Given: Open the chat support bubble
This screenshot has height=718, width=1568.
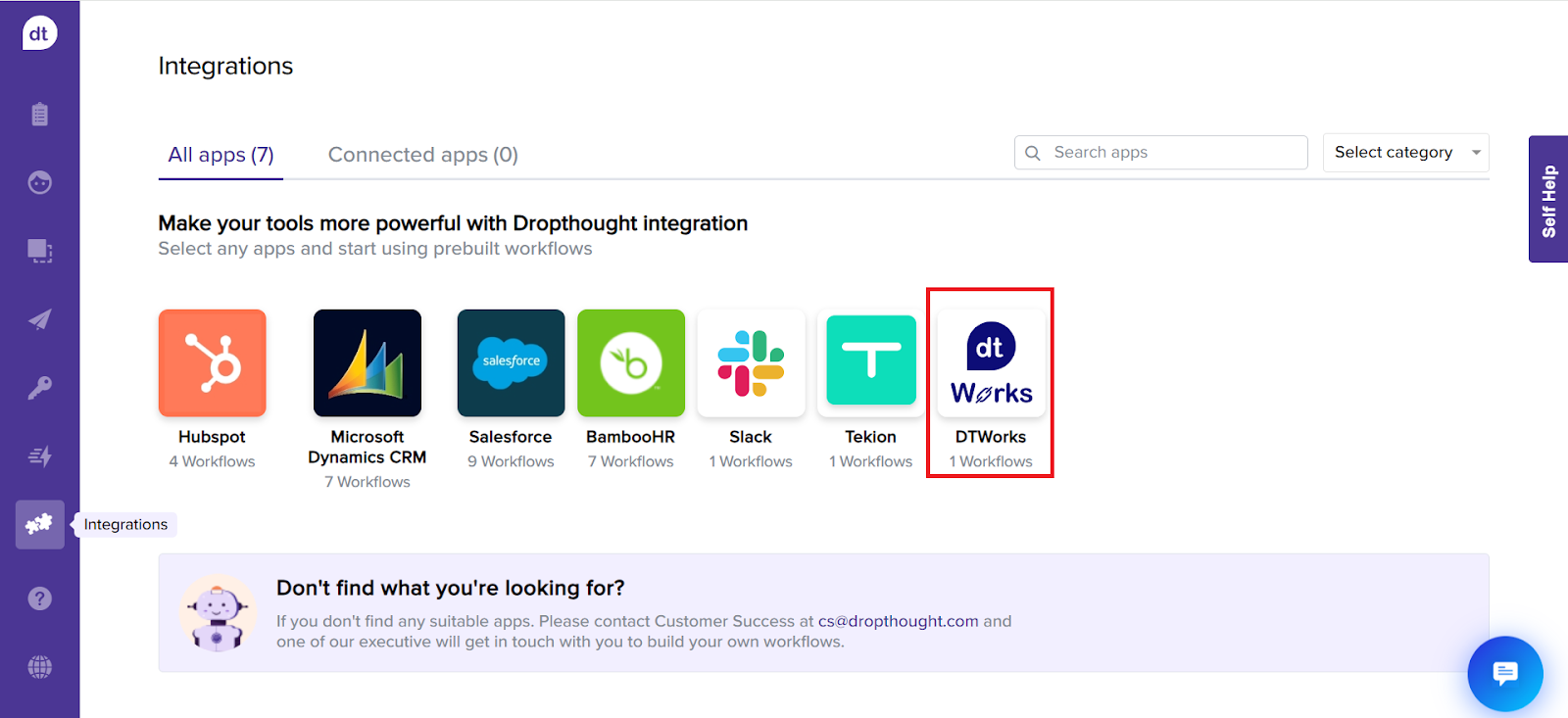Looking at the screenshot, I should 1504,673.
